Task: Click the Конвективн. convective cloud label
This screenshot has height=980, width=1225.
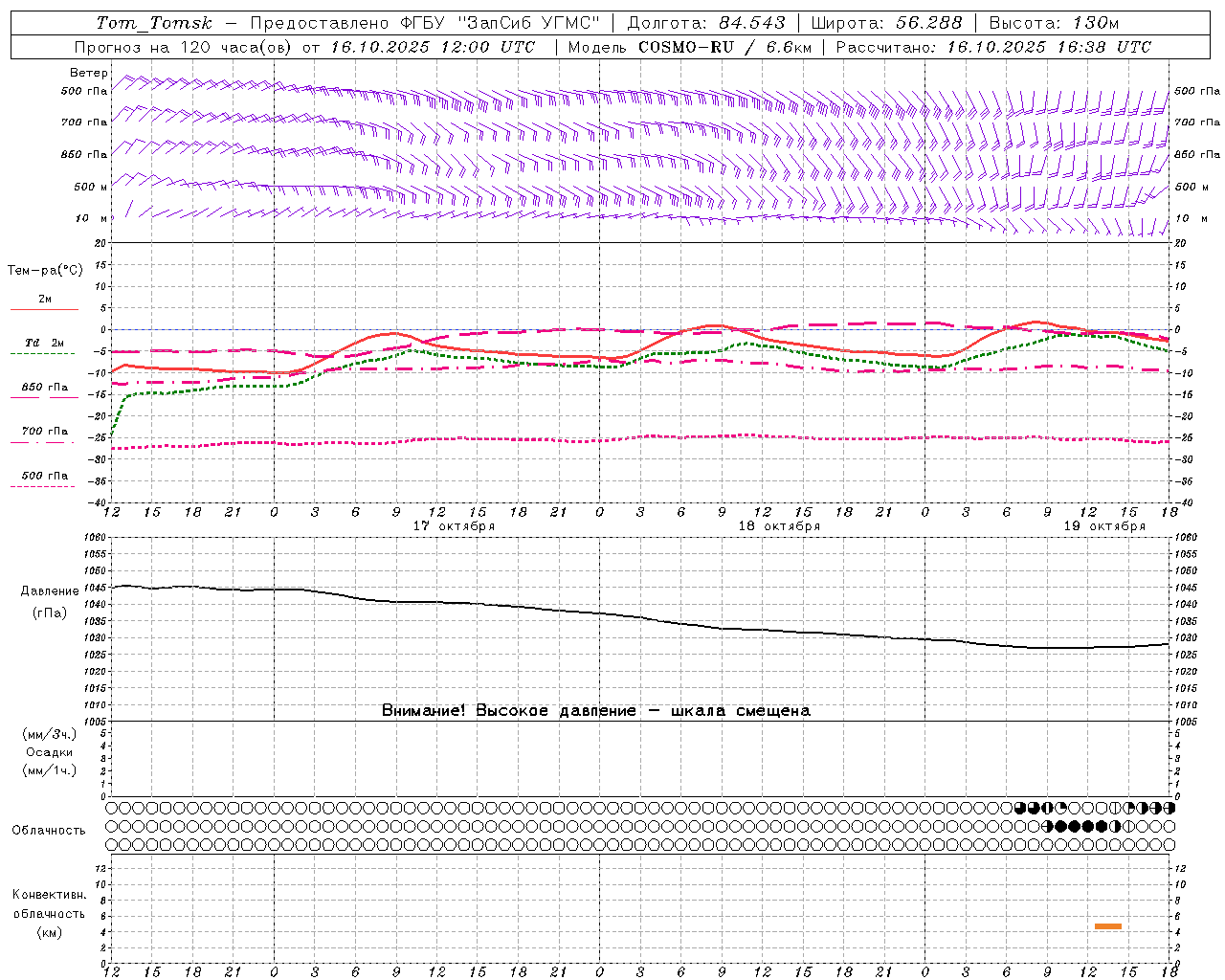Action: [49, 895]
